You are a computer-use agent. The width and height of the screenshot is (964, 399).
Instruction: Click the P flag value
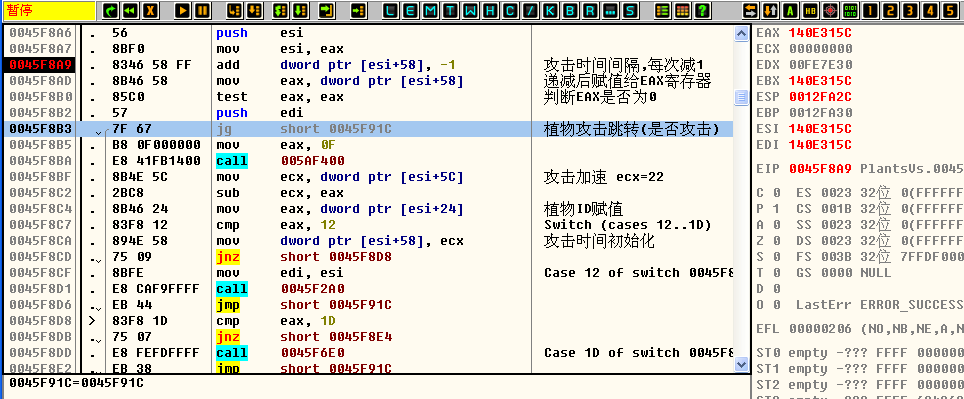(776, 208)
